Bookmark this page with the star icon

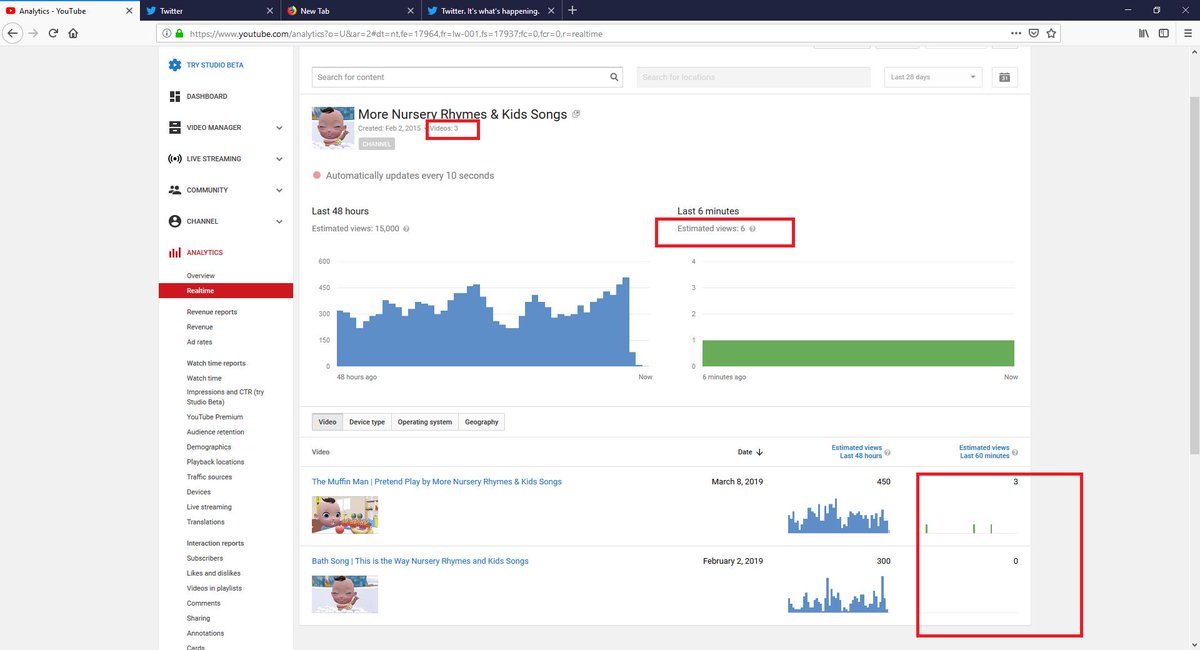(x=1052, y=33)
